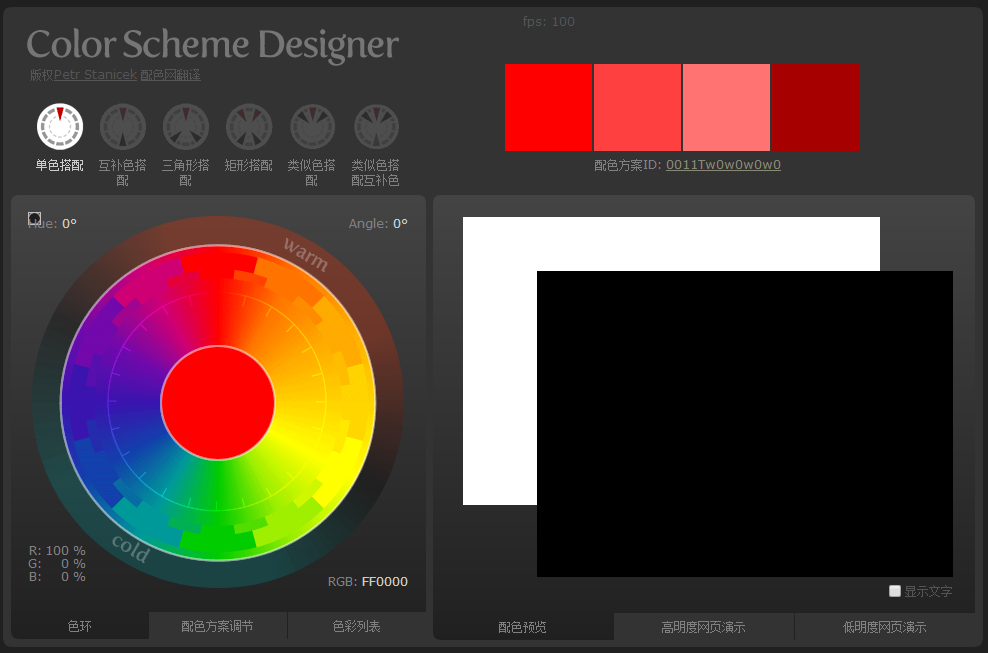This screenshot has height=653, width=988.
Task: Click the Angle value 0°
Action: (400, 223)
